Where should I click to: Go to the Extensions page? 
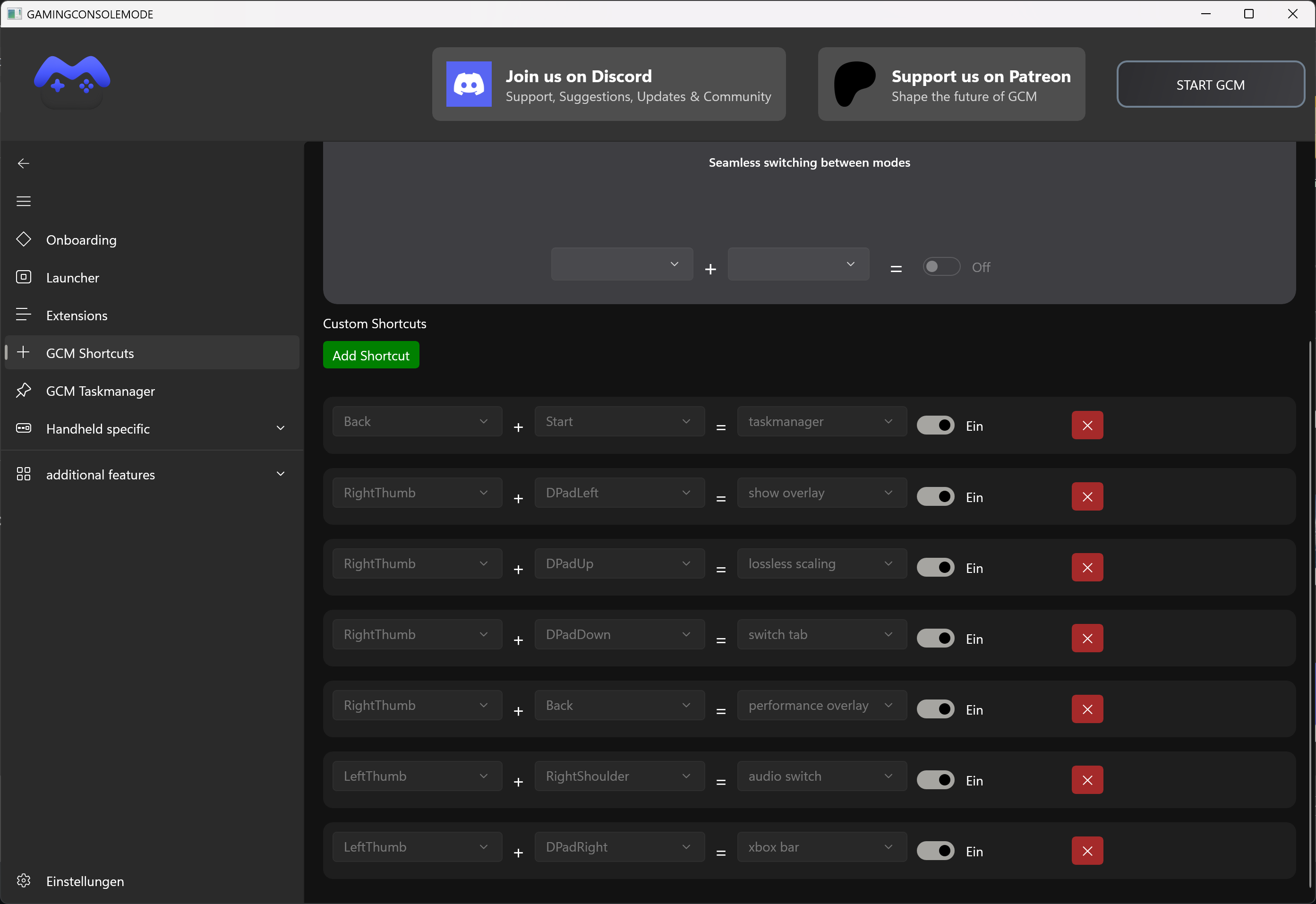(77, 316)
